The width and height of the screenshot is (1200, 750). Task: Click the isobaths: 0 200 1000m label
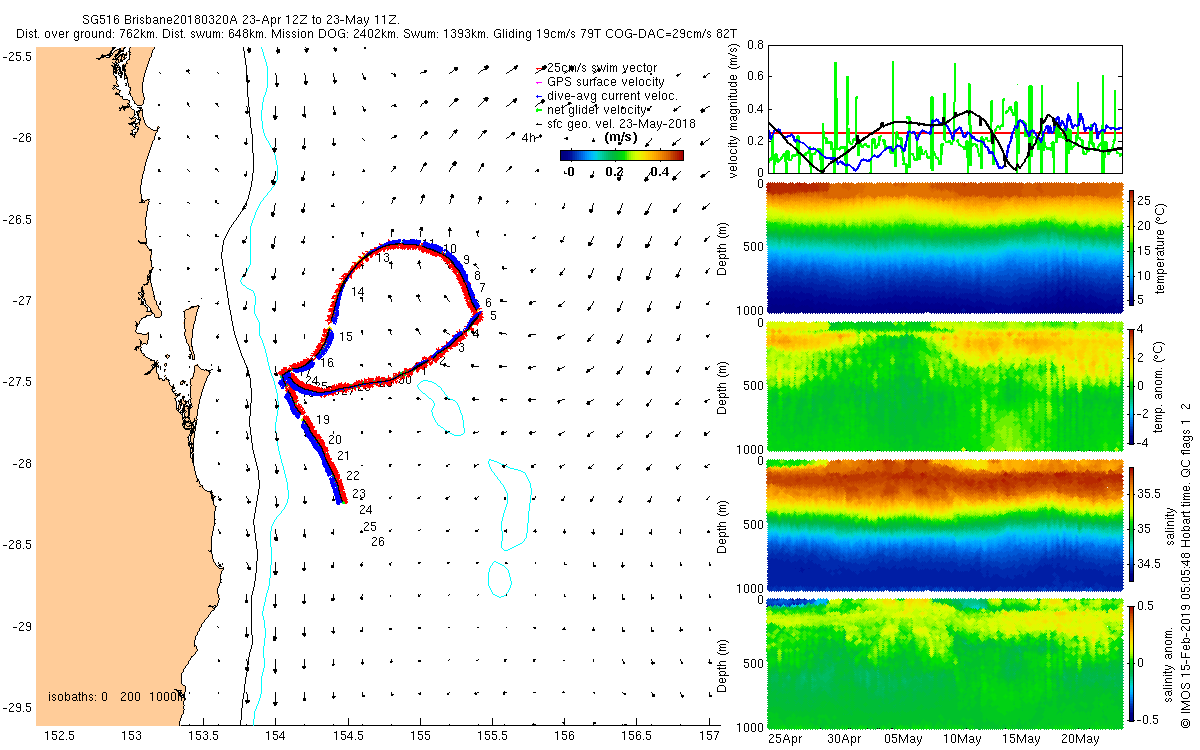pyautogui.click(x=116, y=696)
